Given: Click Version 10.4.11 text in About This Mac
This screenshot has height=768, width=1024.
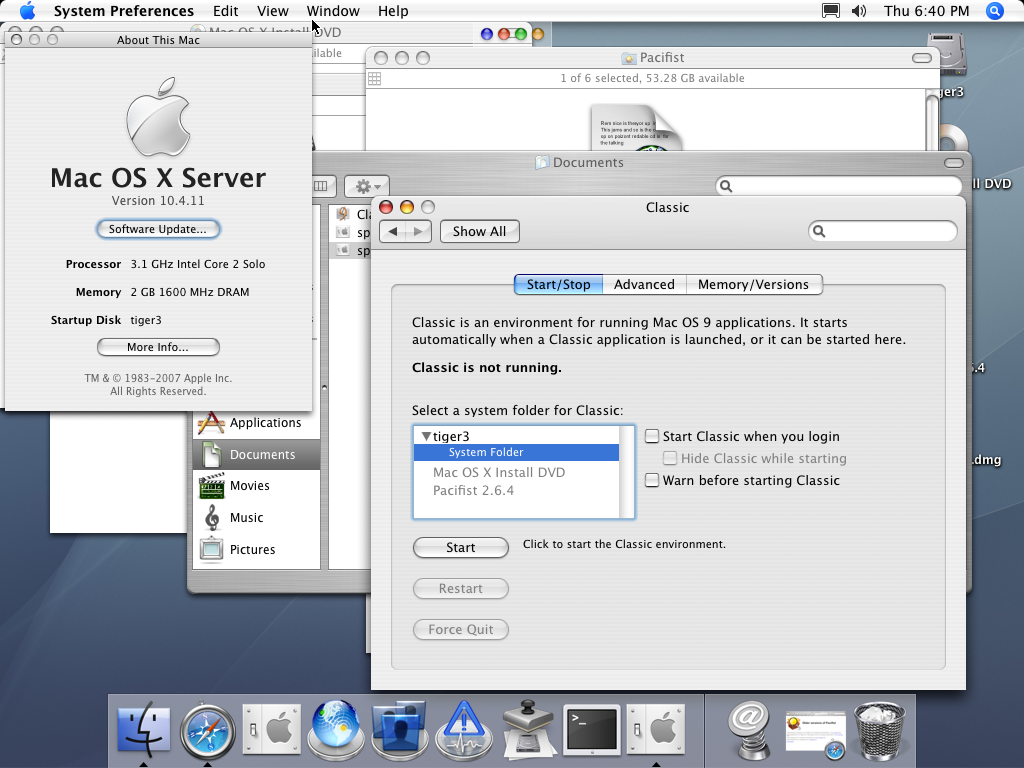Looking at the screenshot, I should tap(158, 200).
